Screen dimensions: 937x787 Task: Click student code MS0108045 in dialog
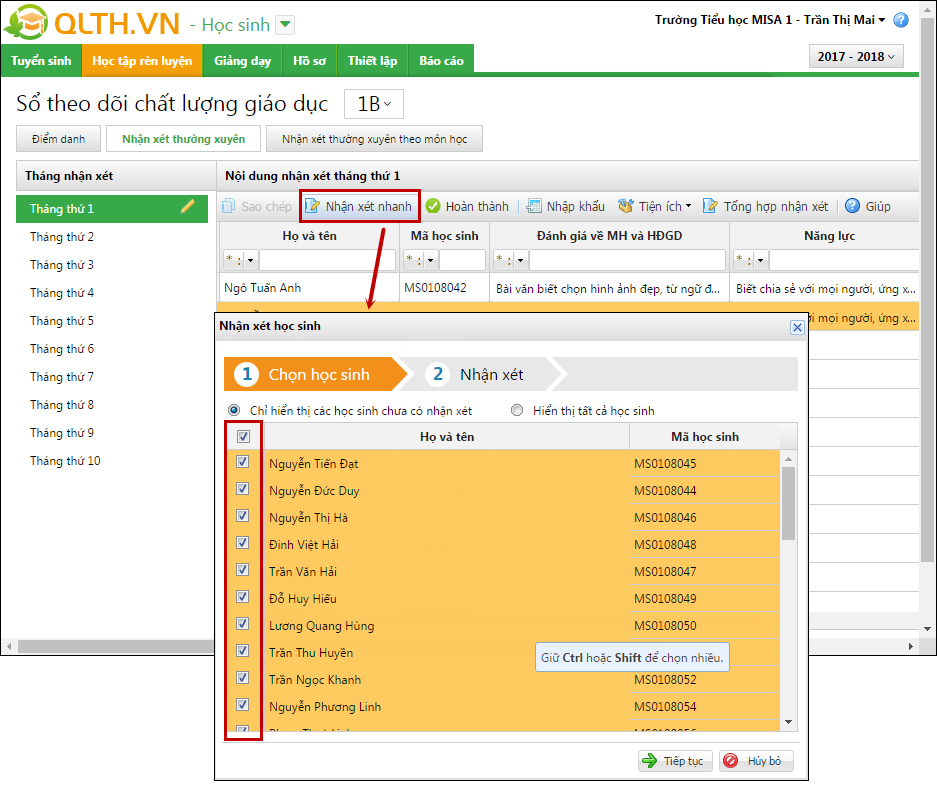(665, 464)
